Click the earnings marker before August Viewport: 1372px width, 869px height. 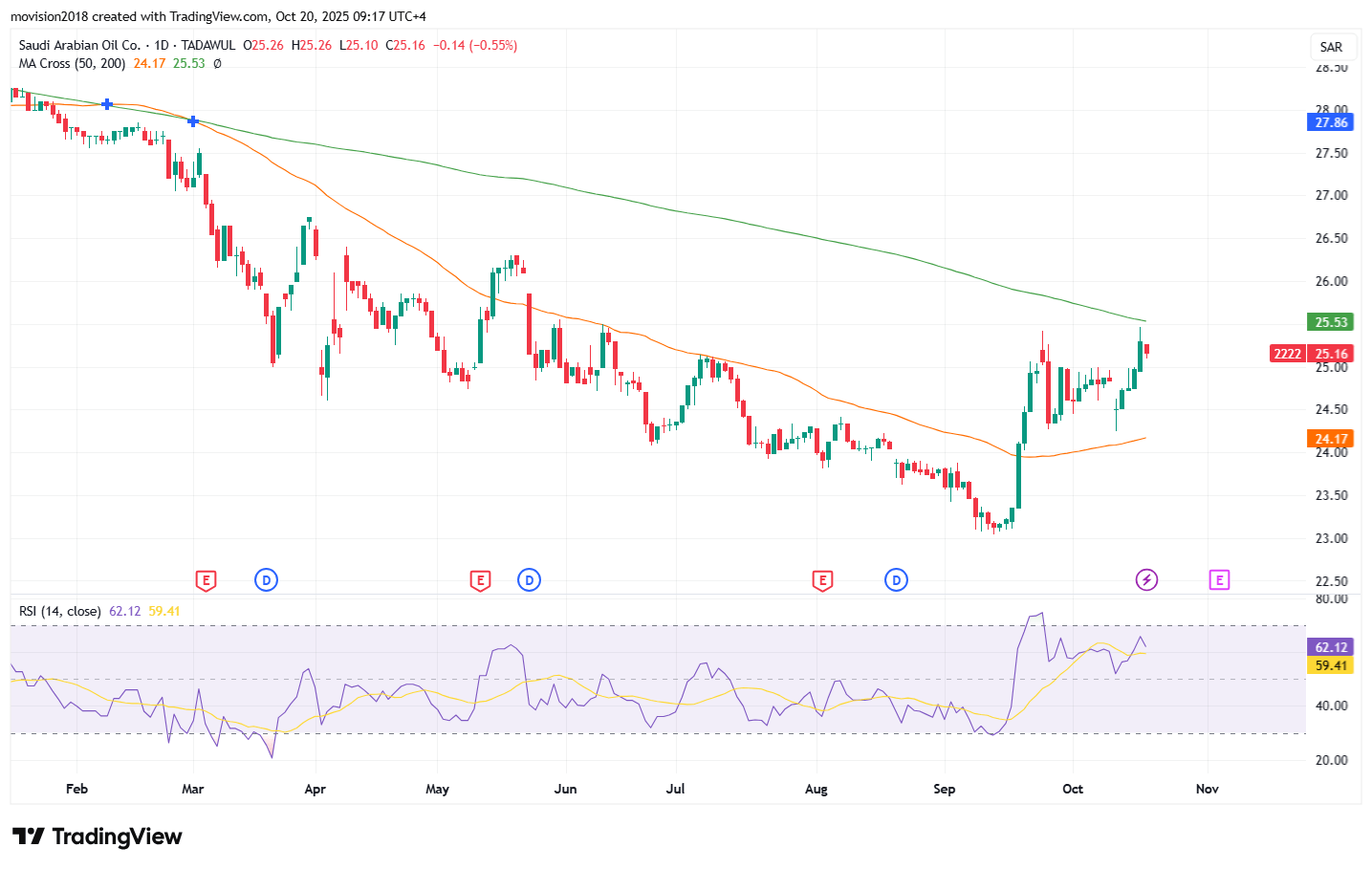821,580
